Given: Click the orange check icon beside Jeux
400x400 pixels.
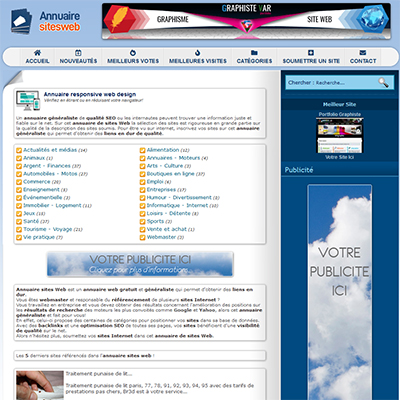Looking at the screenshot, I should [x=19, y=214].
